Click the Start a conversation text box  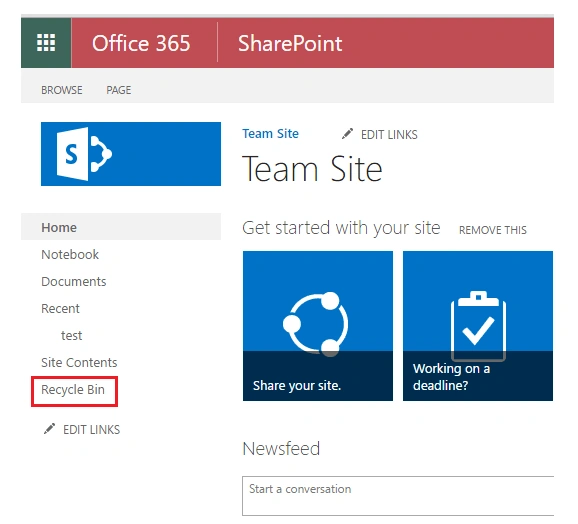(x=398, y=496)
